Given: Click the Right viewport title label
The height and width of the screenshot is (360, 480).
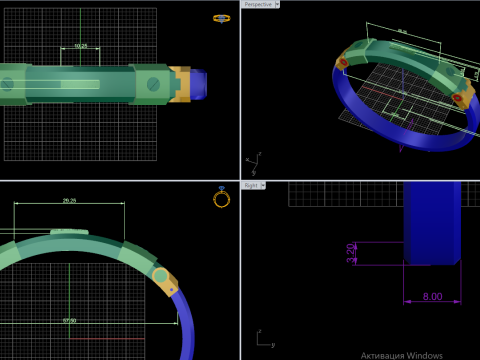Looking at the screenshot, I should (251, 185).
